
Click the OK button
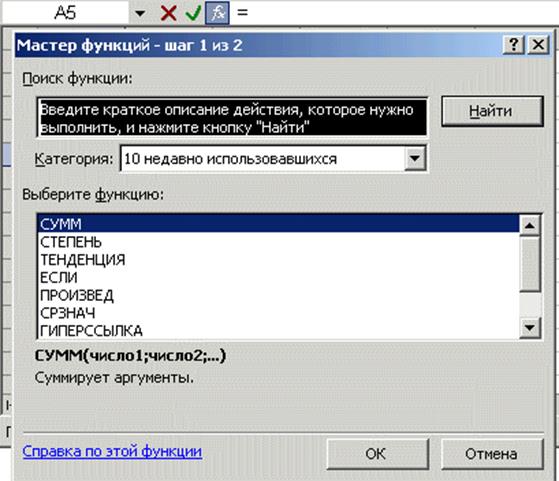[377, 454]
